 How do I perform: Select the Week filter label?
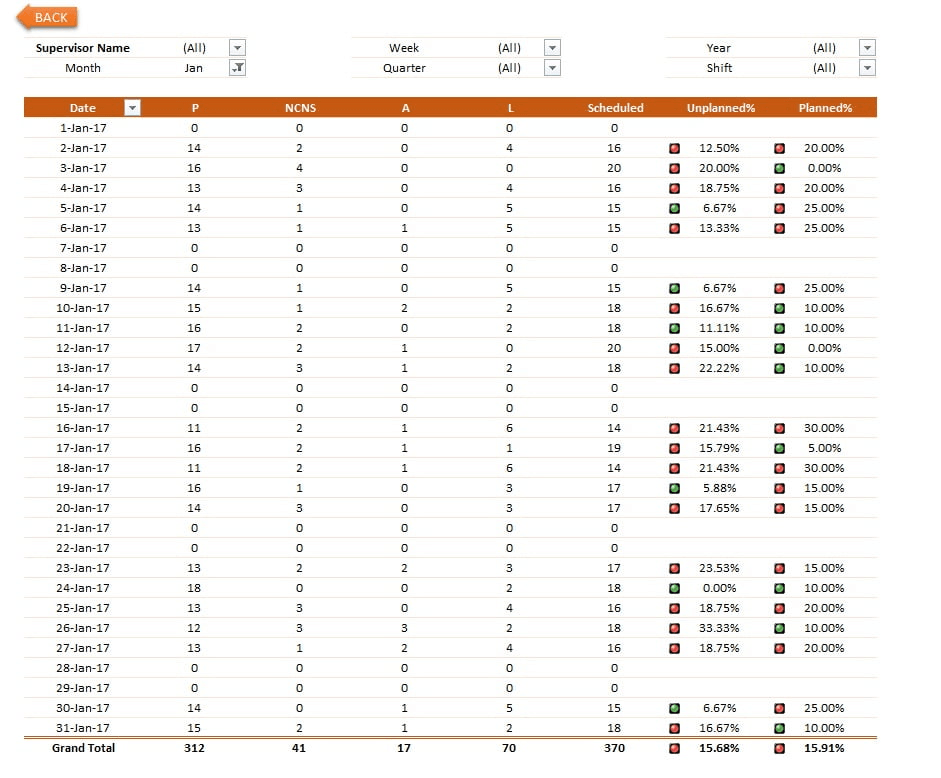(404, 48)
